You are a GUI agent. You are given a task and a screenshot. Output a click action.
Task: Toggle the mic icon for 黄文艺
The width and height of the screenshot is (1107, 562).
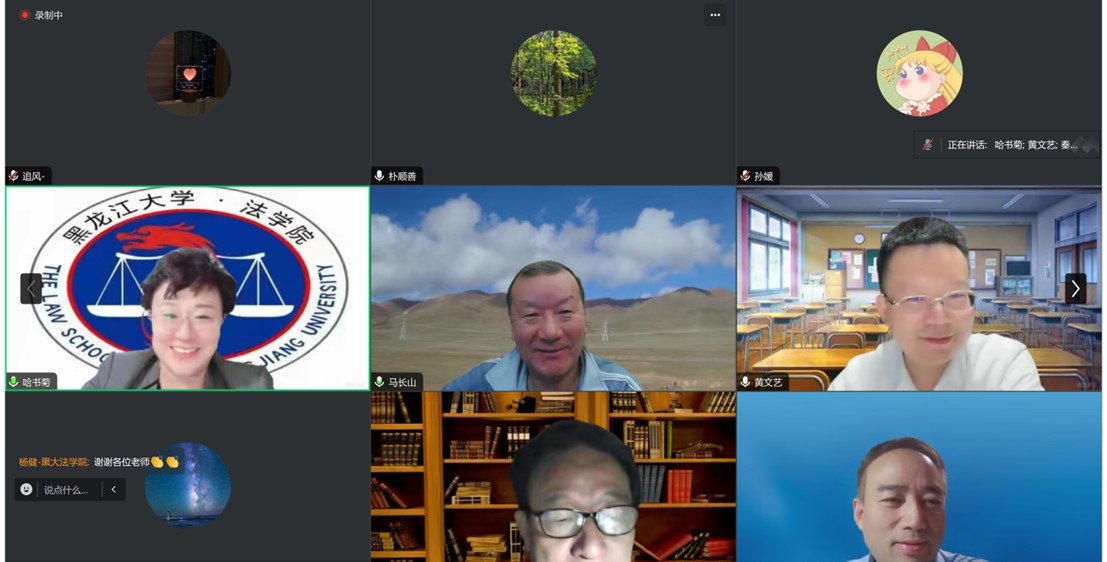pos(746,382)
